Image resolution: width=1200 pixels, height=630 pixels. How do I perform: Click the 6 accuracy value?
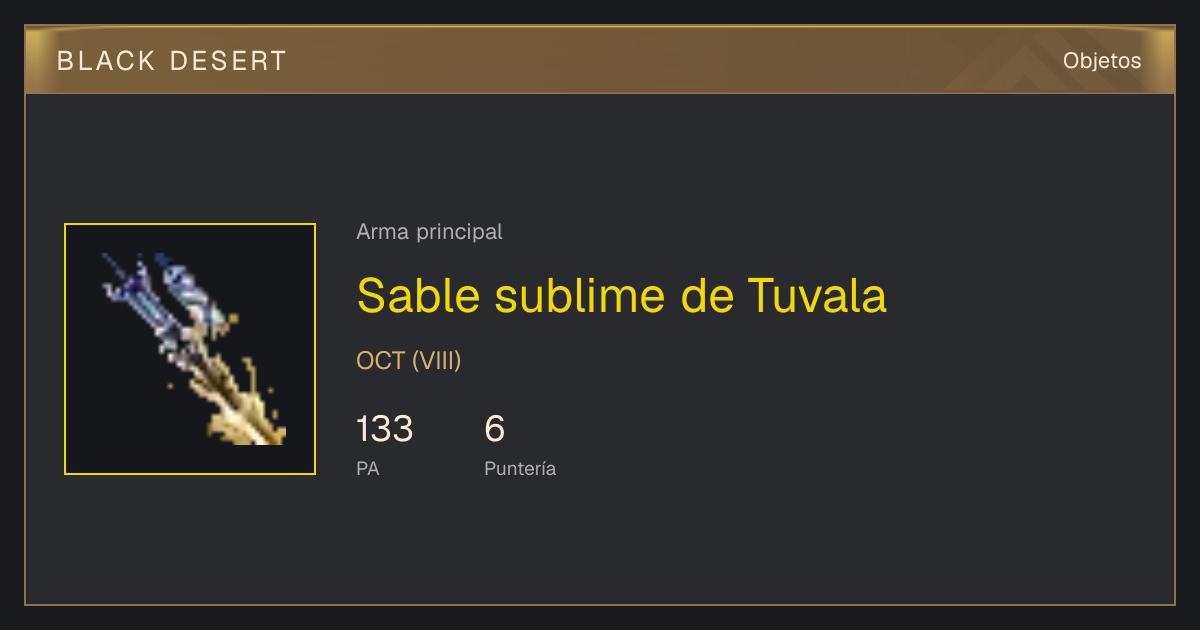click(x=495, y=429)
